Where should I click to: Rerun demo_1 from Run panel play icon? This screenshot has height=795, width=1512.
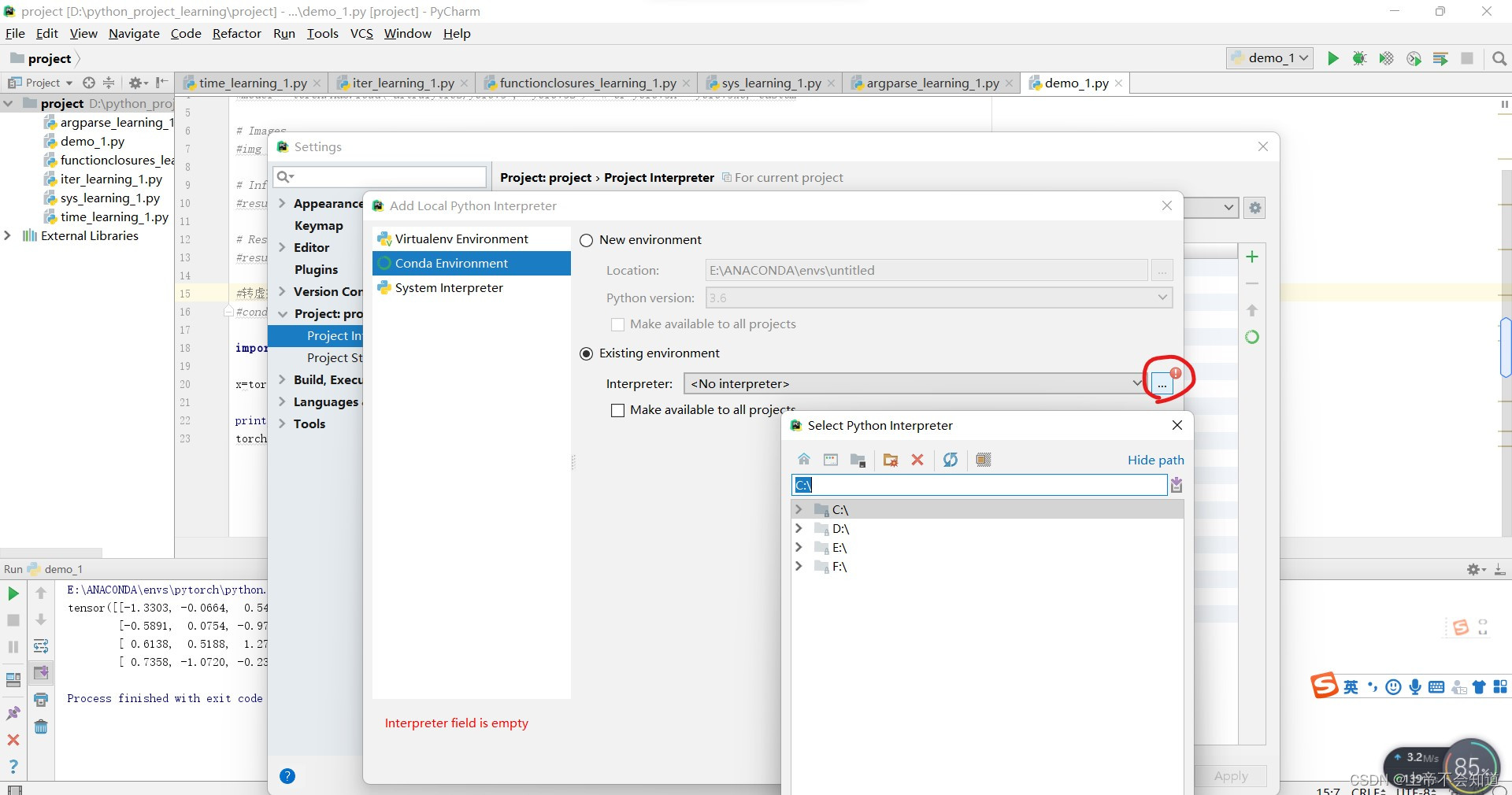13,593
